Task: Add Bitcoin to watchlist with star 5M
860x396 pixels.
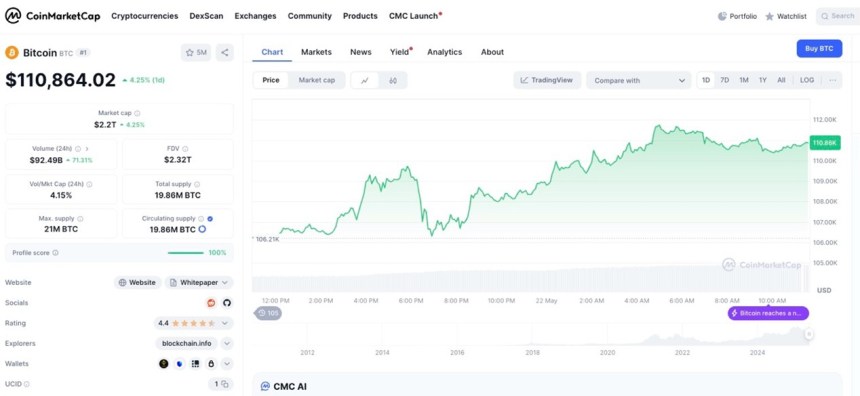Action: point(196,53)
